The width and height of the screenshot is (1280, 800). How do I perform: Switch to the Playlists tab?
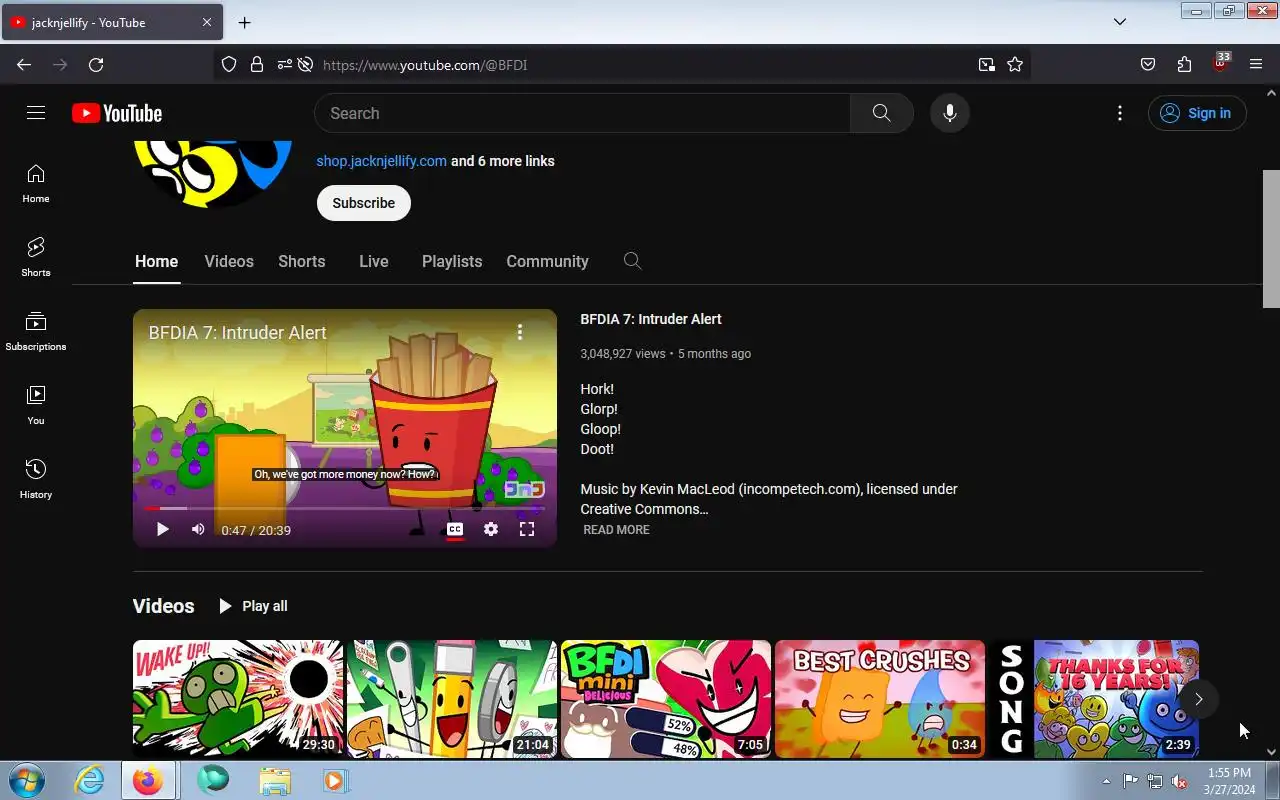click(x=452, y=261)
